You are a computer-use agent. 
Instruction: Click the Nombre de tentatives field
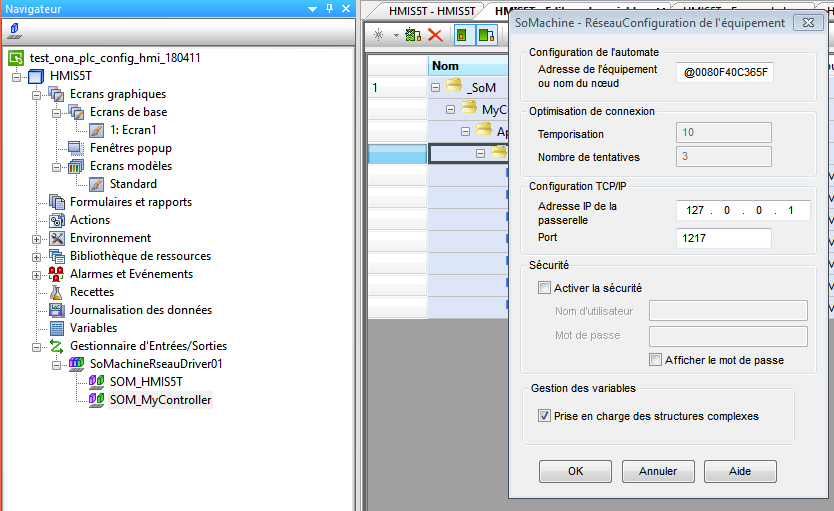723,156
